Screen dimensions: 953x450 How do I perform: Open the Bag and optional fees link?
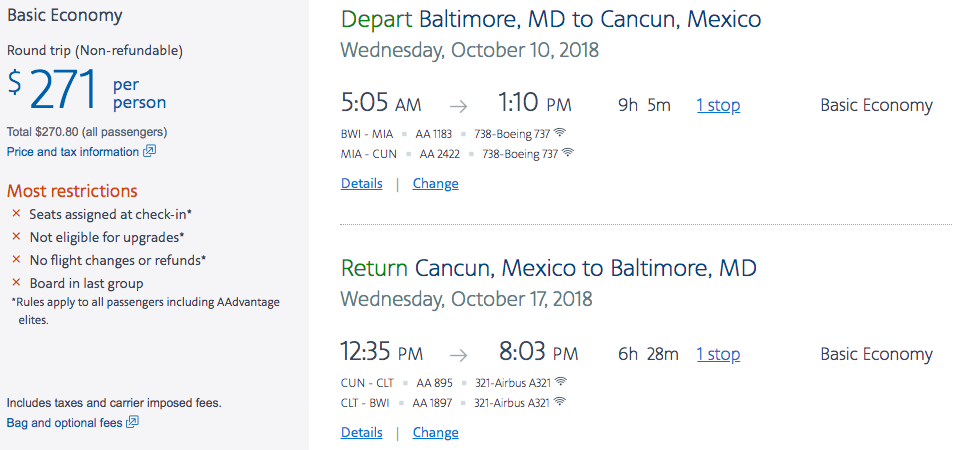tap(64, 423)
